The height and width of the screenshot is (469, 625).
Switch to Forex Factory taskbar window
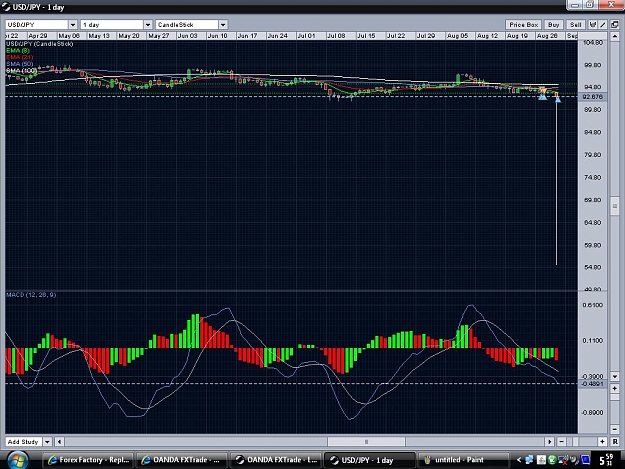click(88, 460)
